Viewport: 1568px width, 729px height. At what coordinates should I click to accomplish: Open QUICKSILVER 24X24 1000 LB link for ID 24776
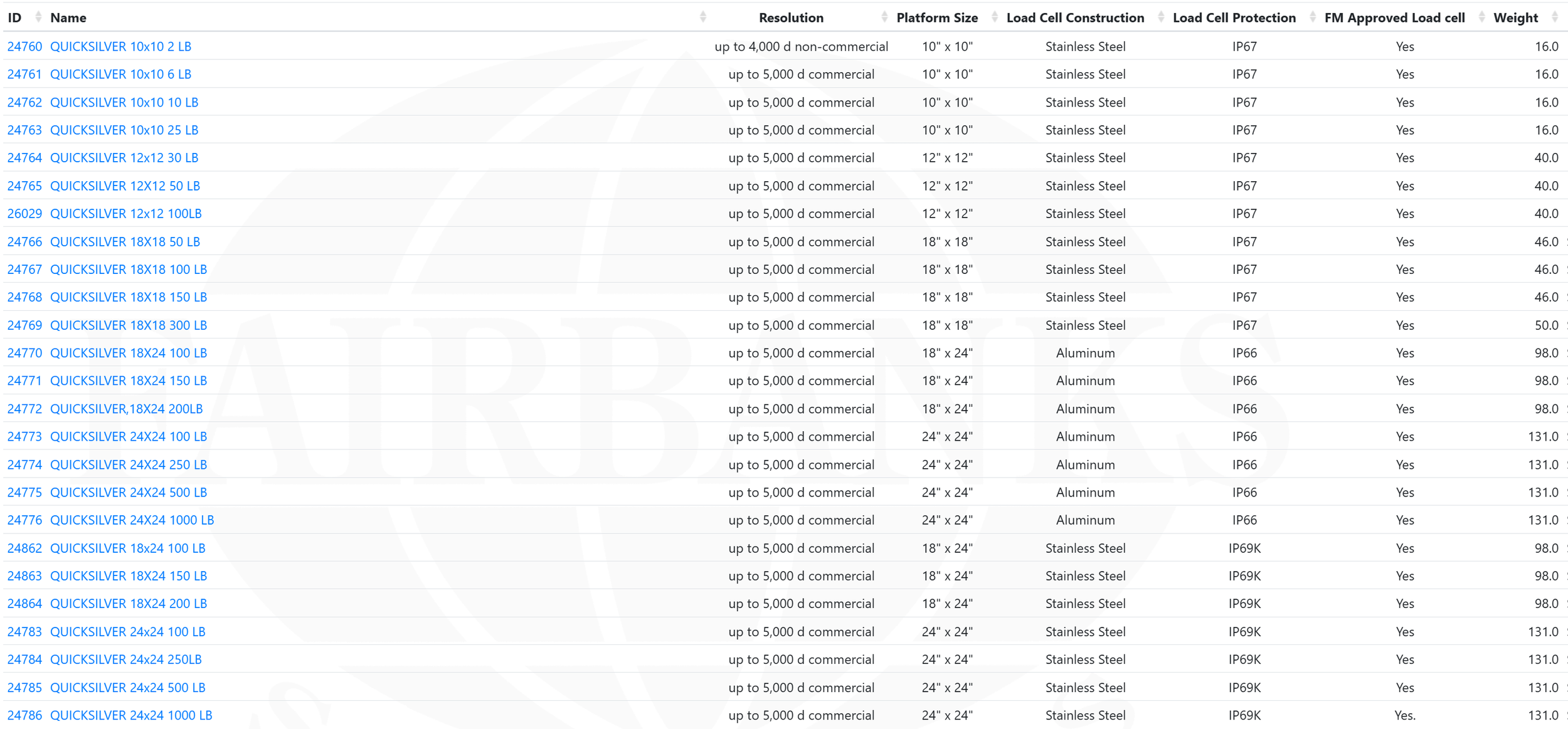(132, 520)
